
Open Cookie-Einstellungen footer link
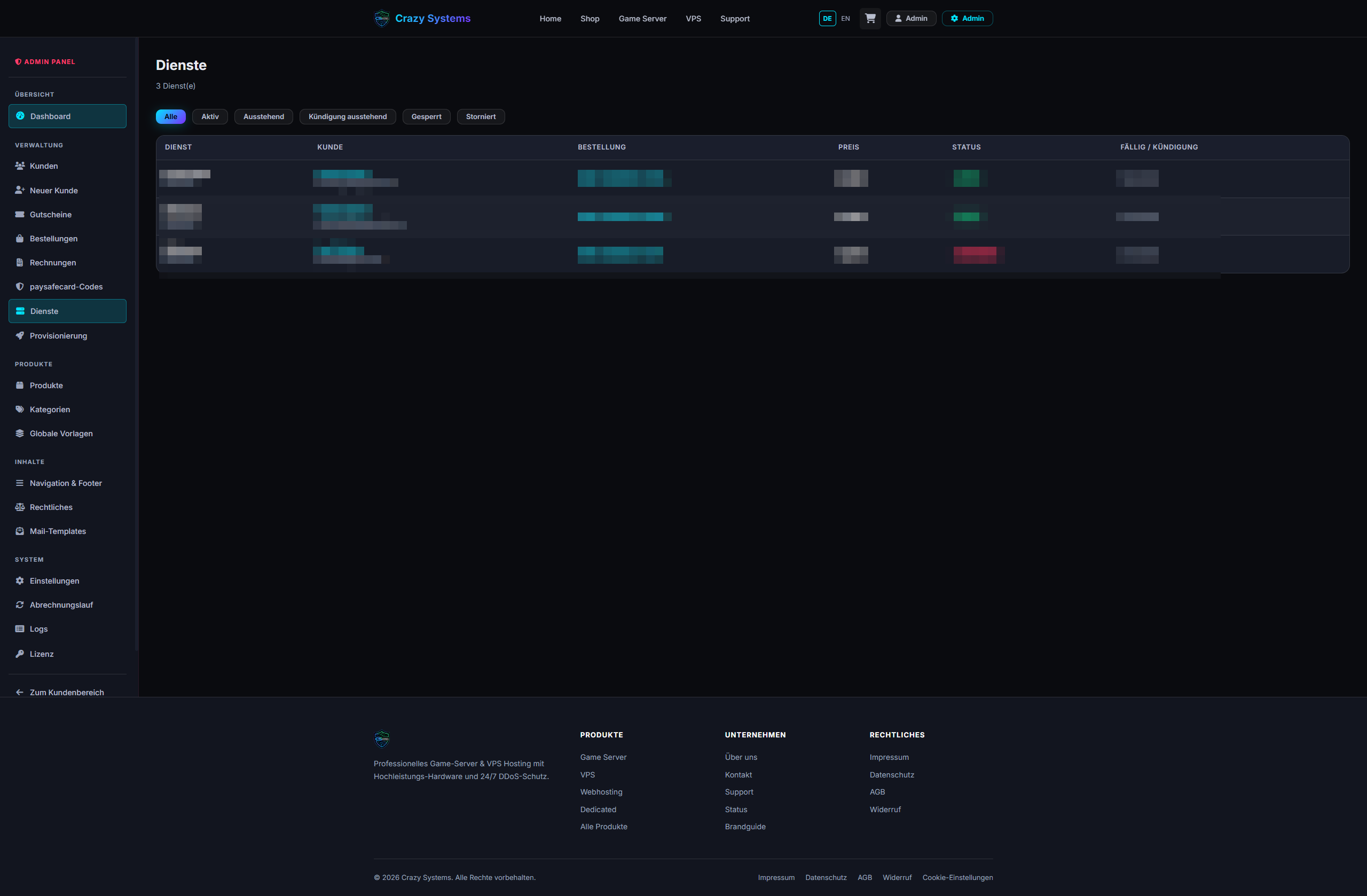957,877
